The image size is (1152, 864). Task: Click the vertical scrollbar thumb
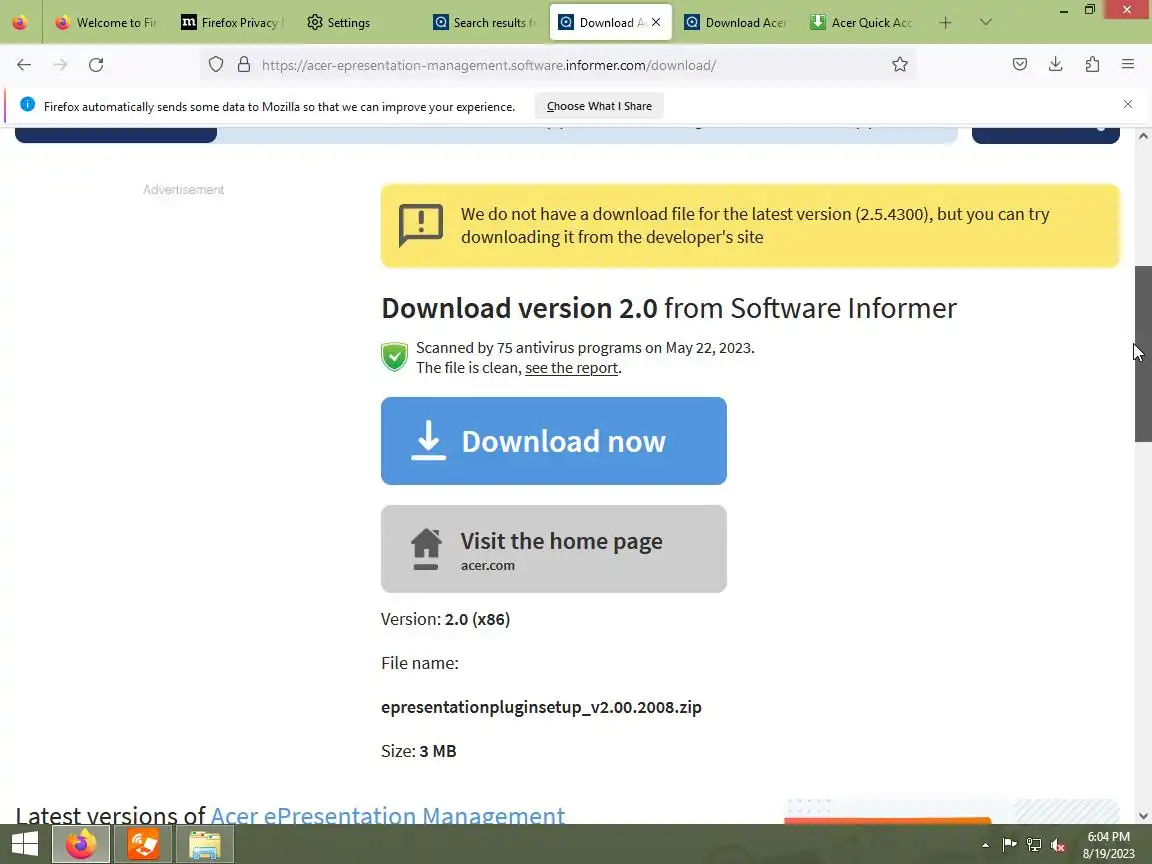(x=1142, y=353)
